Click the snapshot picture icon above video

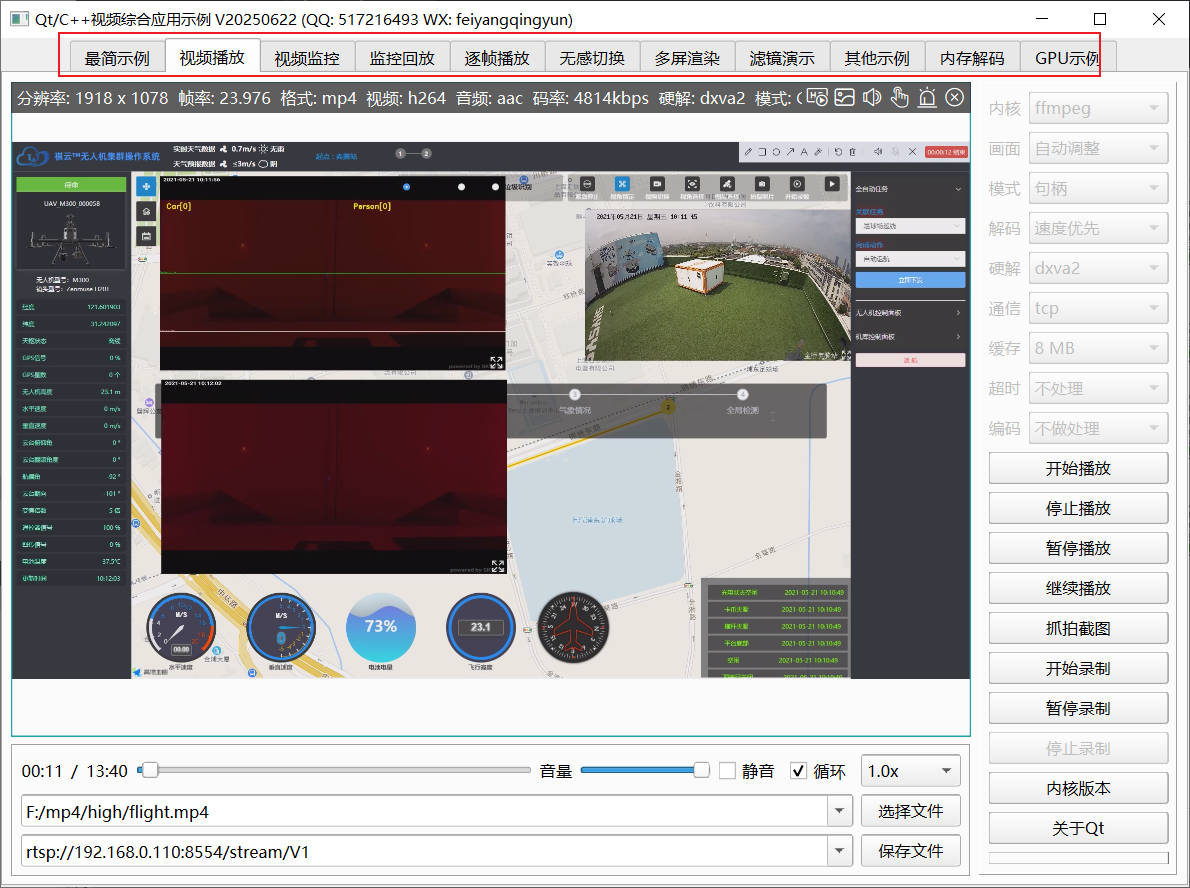845,97
